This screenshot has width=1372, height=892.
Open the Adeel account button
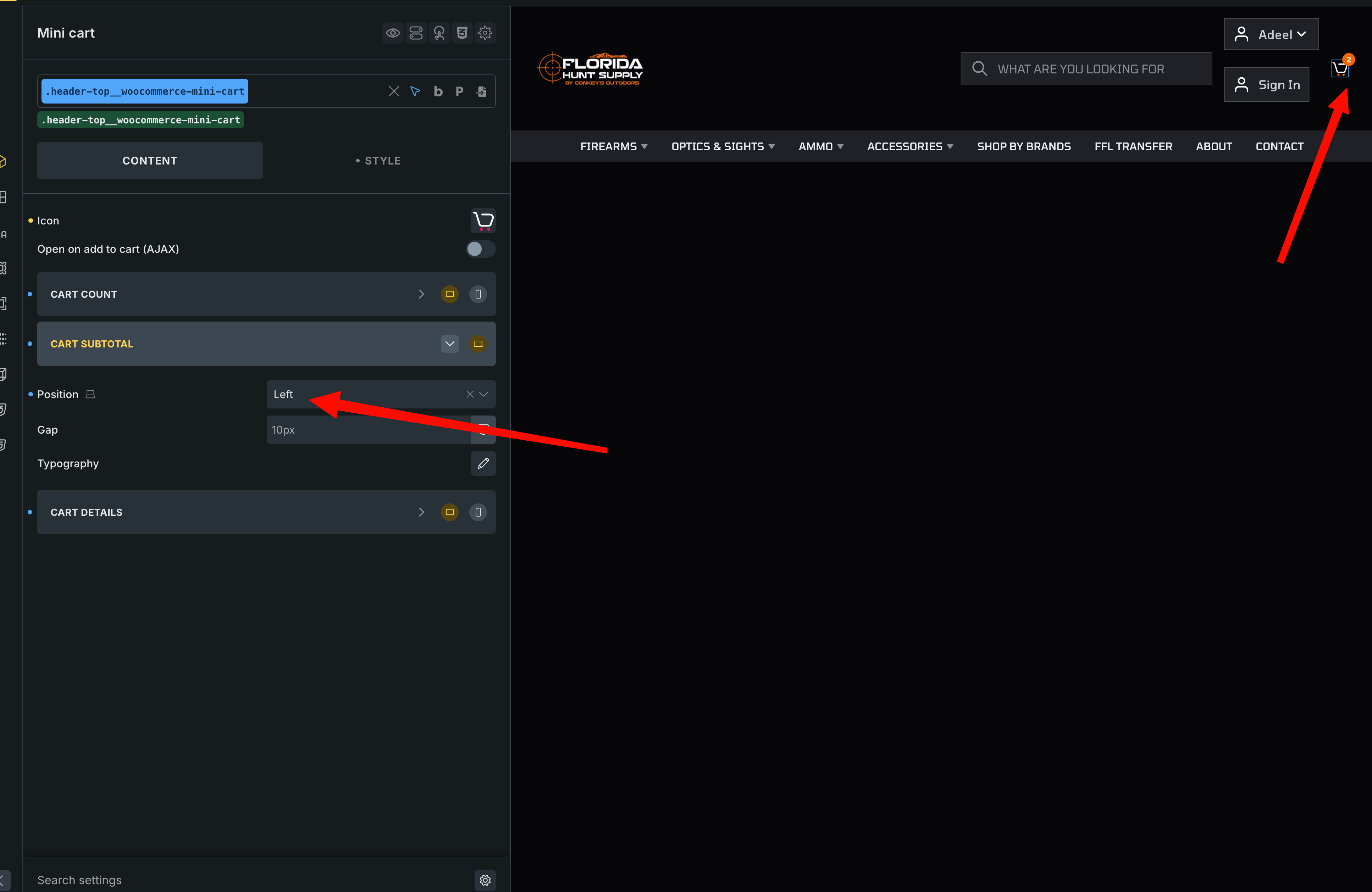(x=1271, y=35)
